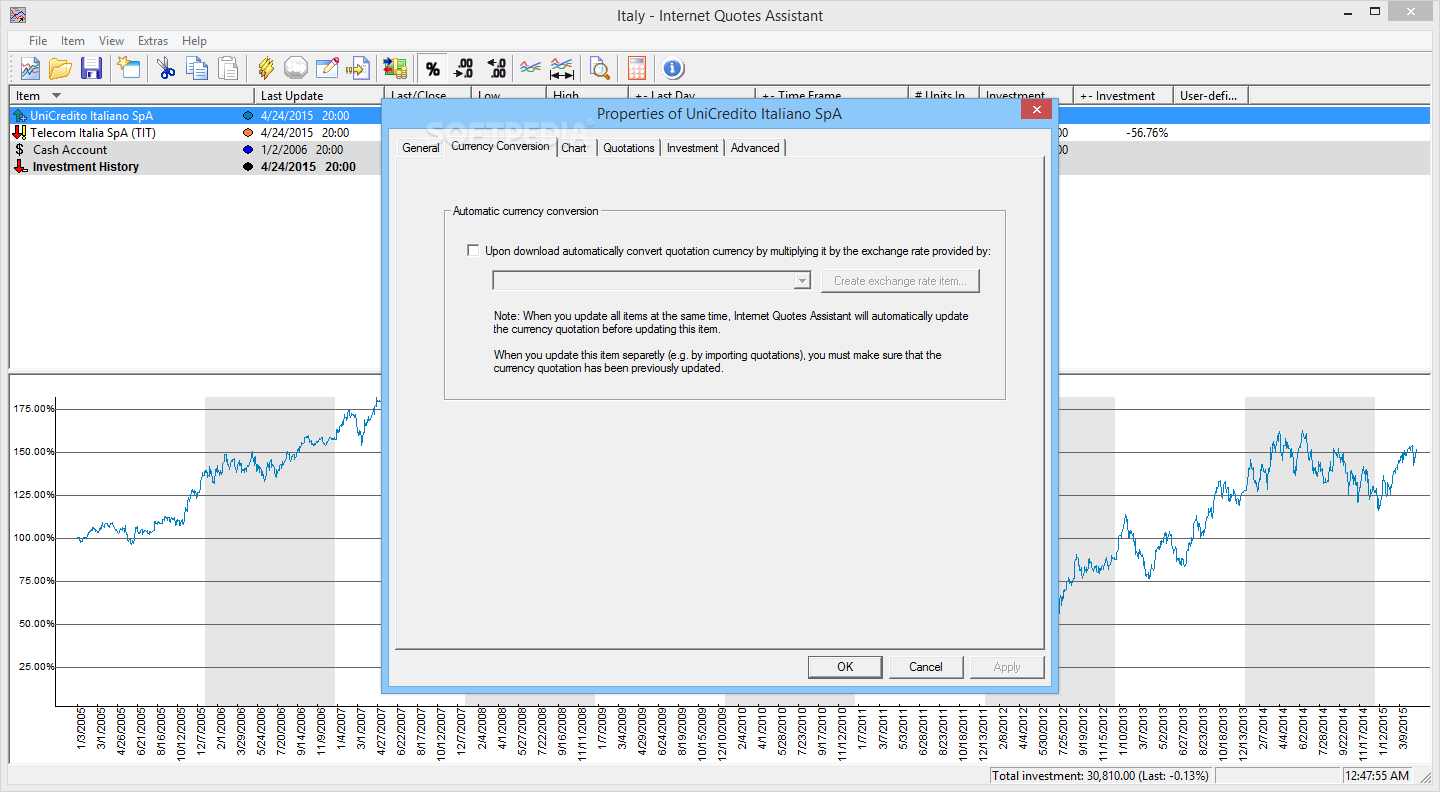Viewport: 1440px width, 792px height.
Task: Click the orange dot of Telecom Italia row
Action: [248, 132]
